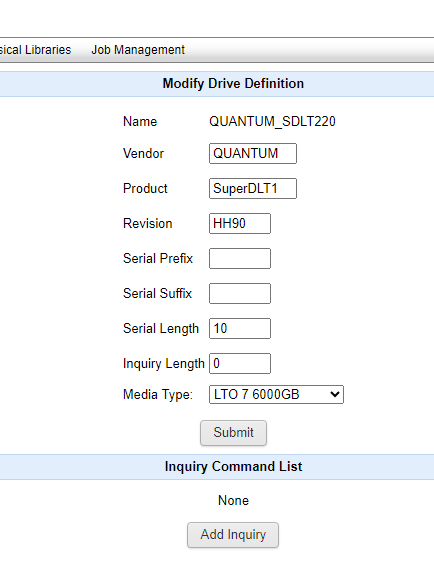Screen dimensions: 434x580
Task: Select the Revision box with HH90
Action: coord(240,223)
